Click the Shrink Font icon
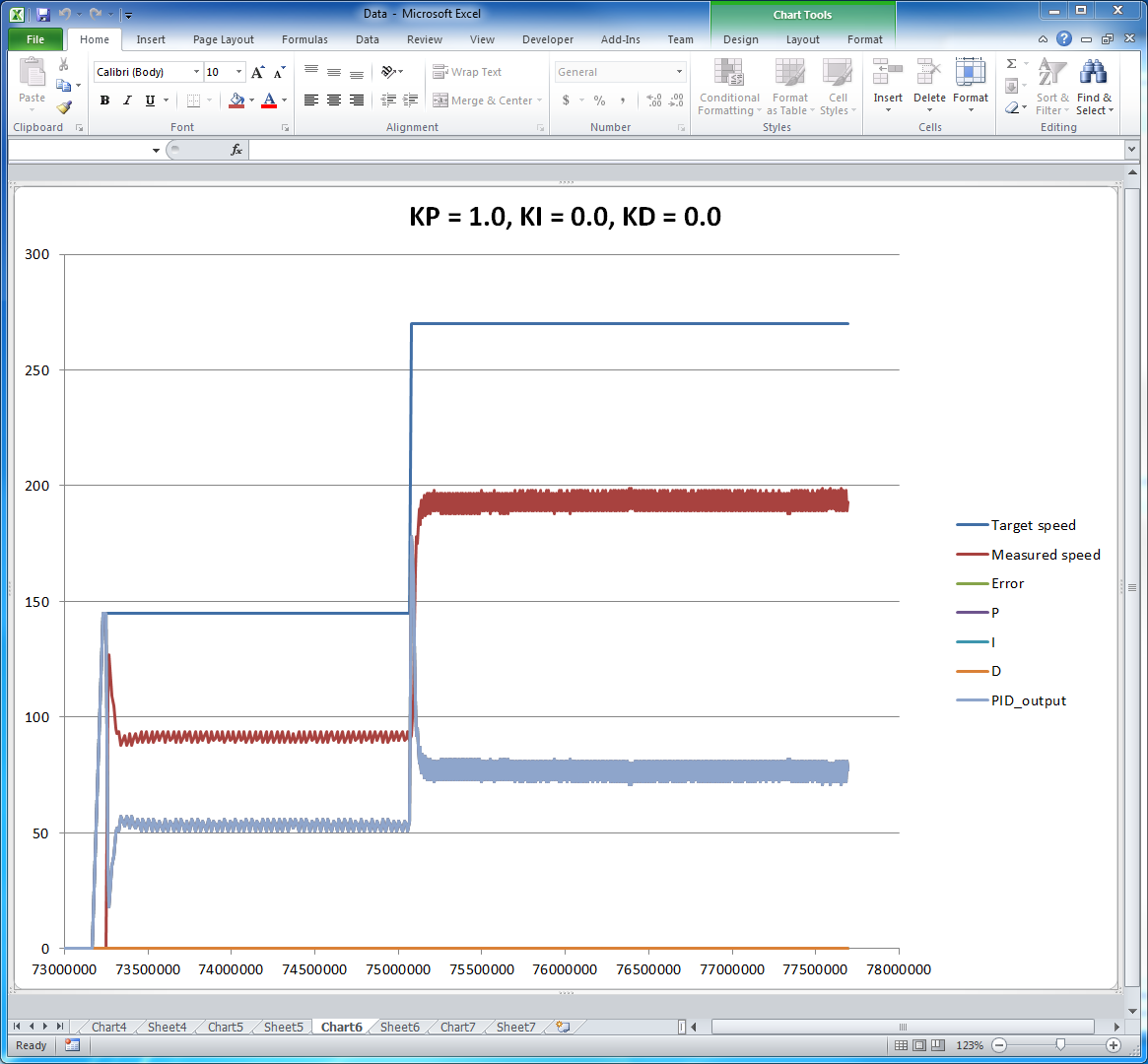 (279, 72)
